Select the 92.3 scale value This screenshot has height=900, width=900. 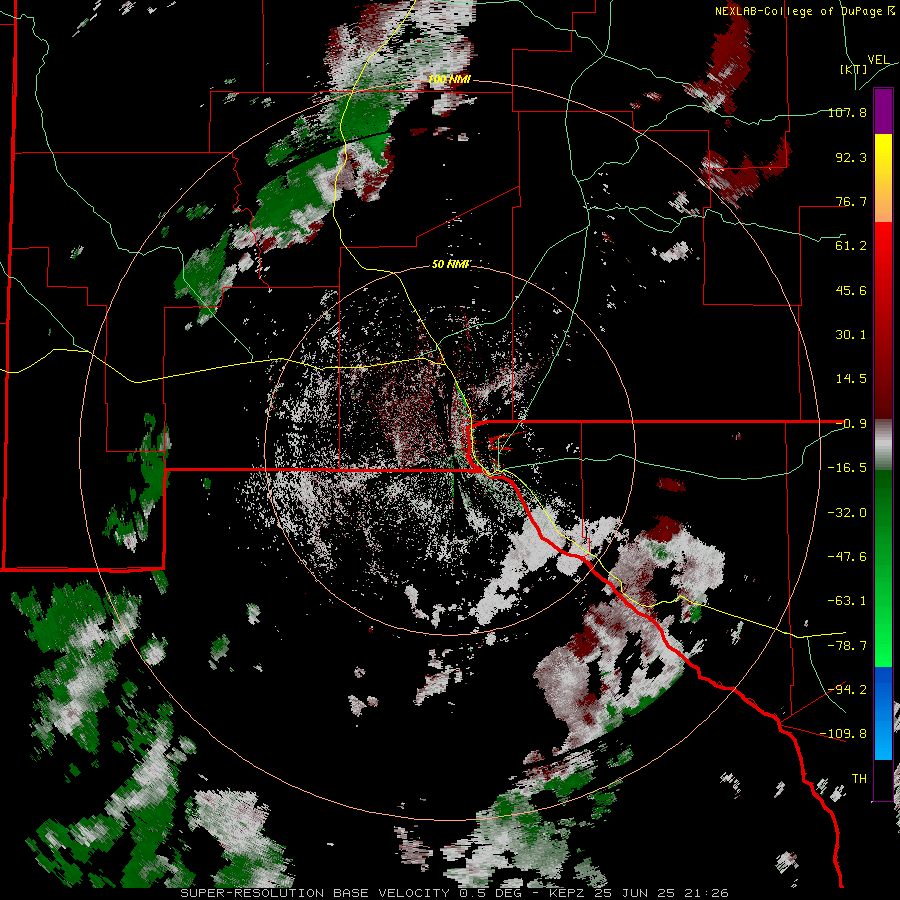851,157
